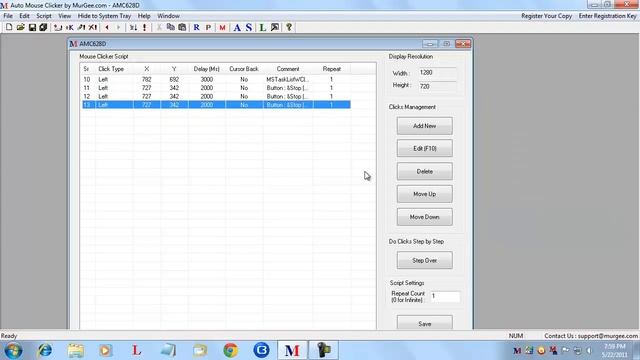The width and height of the screenshot is (640, 360).
Task: Click the toolbar icon right of green L
Action: 275,27
